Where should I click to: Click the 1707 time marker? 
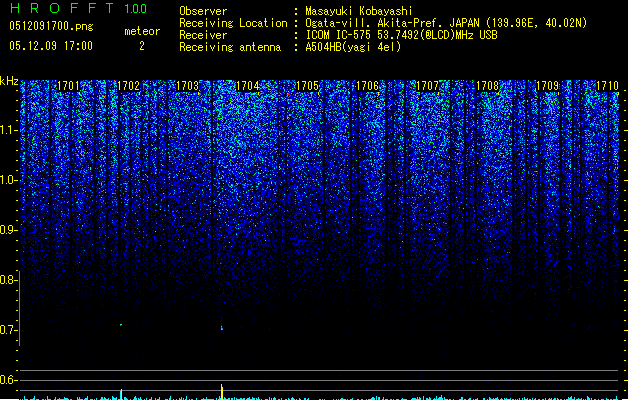coord(428,86)
